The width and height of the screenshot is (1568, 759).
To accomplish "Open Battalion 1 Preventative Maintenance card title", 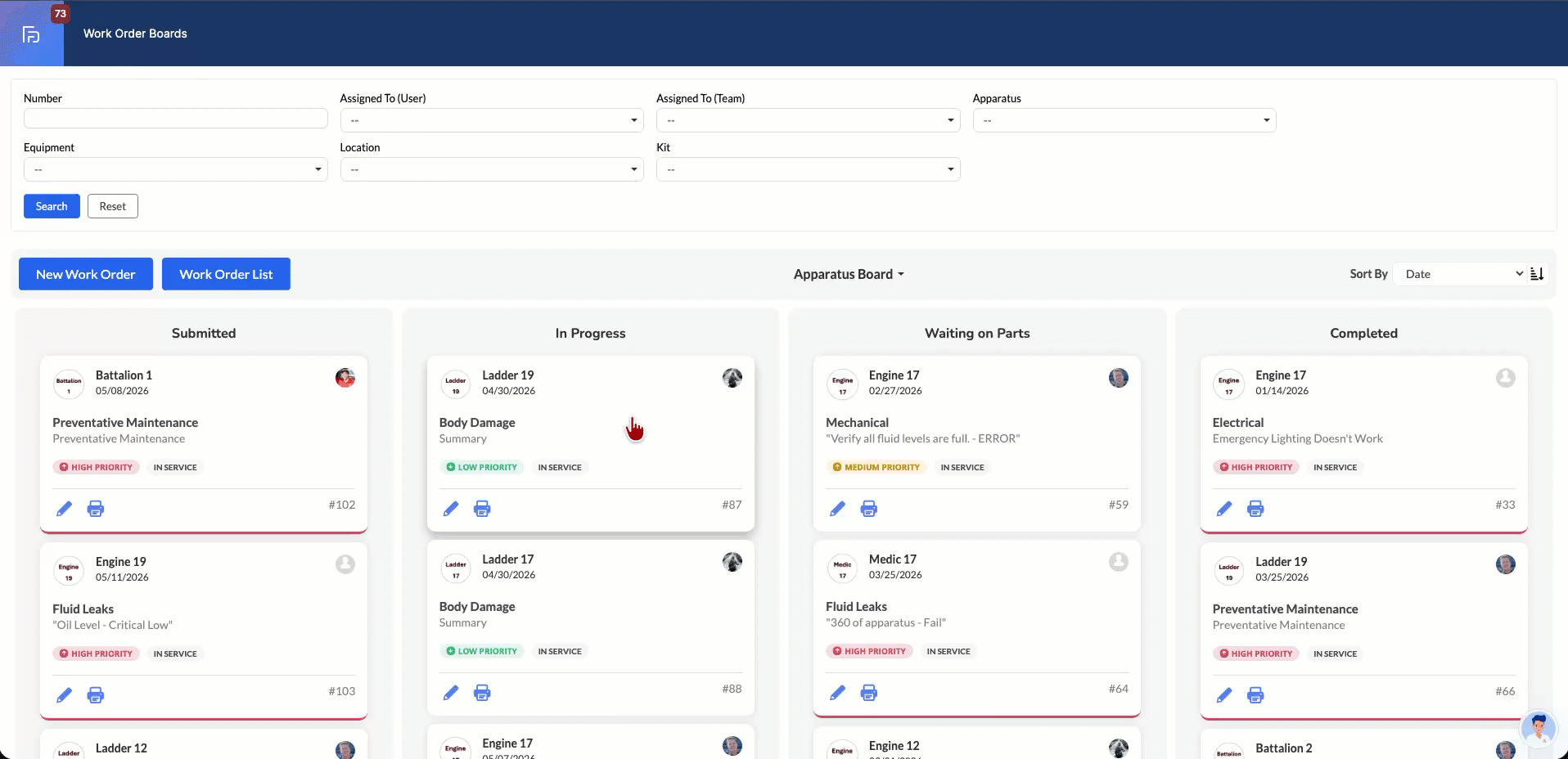I will 125,423.
